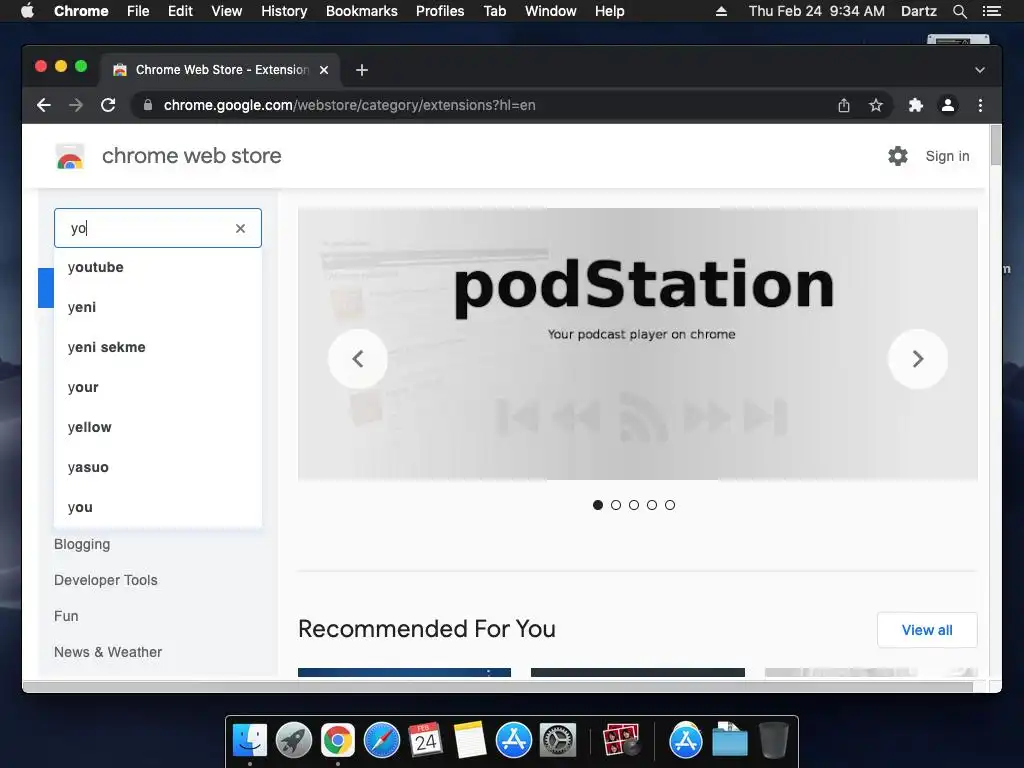This screenshot has width=1024, height=768.
Task: Choose 'your' search suggestion
Action: (157, 387)
